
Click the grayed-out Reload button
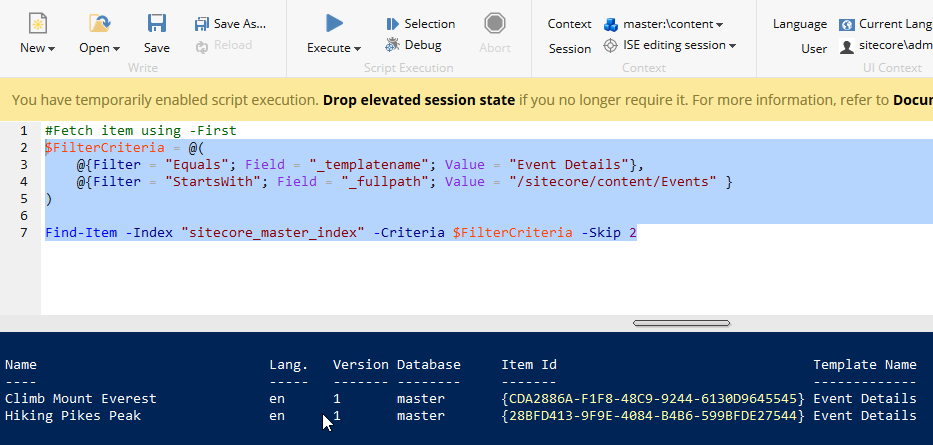click(224, 45)
